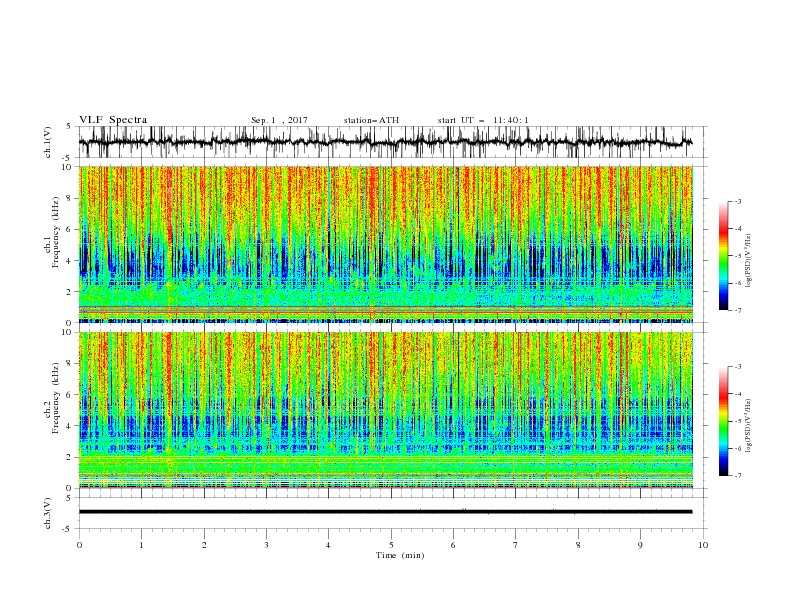Viewport: 792px width, 612px height.
Task: Click the time axis tick label '1'
Action: pos(141,545)
